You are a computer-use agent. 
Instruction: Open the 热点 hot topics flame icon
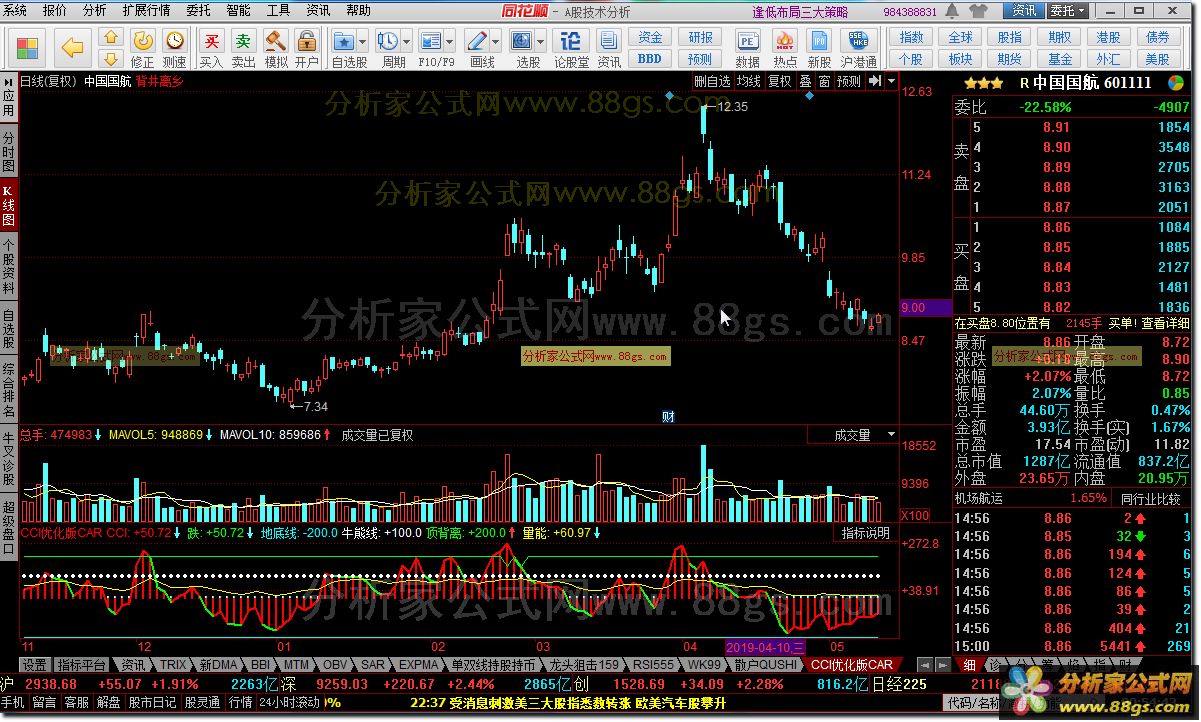(x=785, y=47)
